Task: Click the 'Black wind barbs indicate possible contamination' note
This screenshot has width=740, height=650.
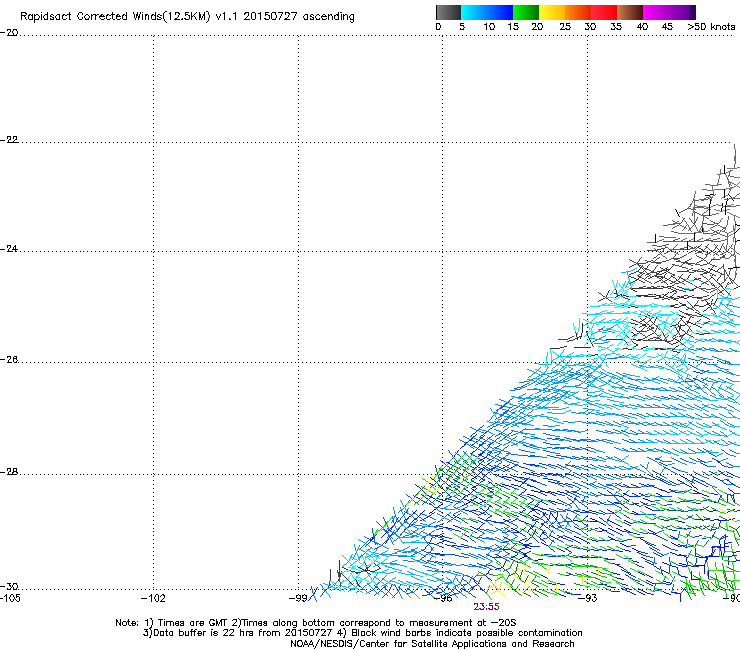Action: 467,633
